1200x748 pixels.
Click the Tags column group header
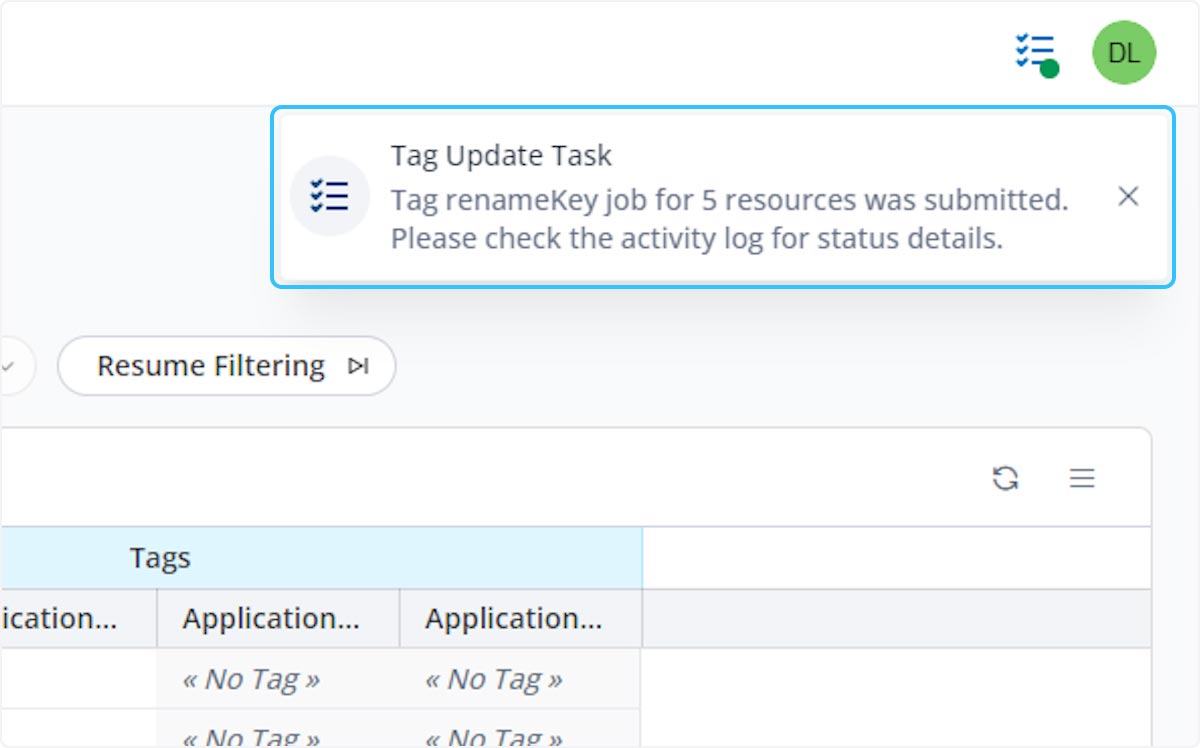pos(160,558)
